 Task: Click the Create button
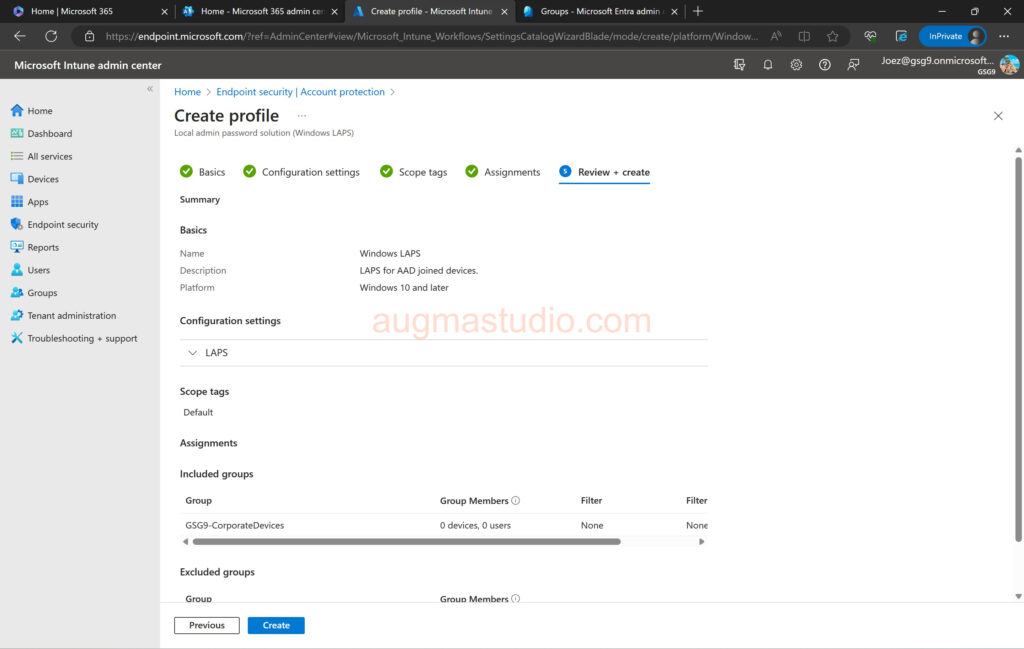click(276, 626)
